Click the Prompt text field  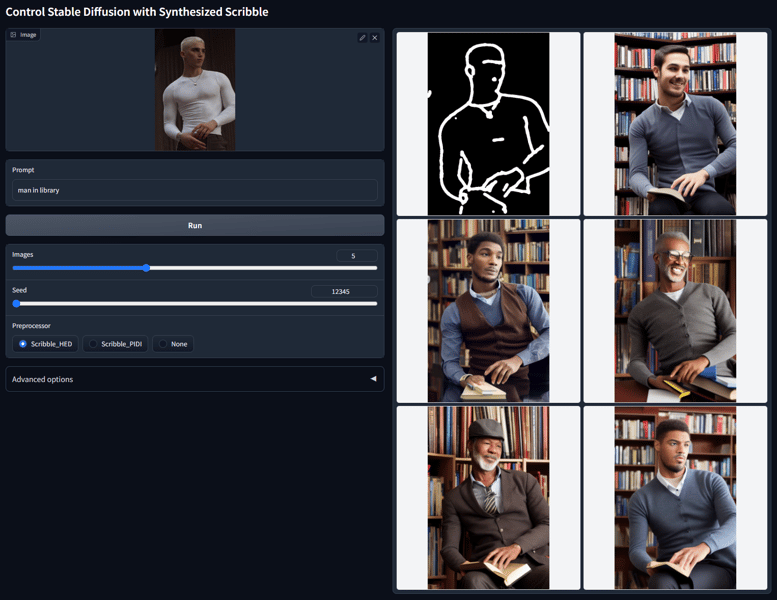coord(194,190)
